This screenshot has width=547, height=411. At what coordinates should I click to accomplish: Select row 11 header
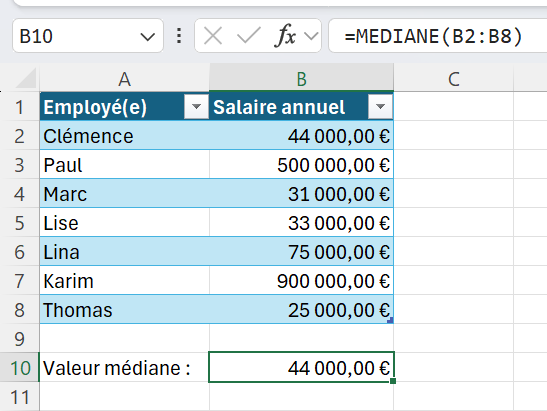click(x=20, y=396)
